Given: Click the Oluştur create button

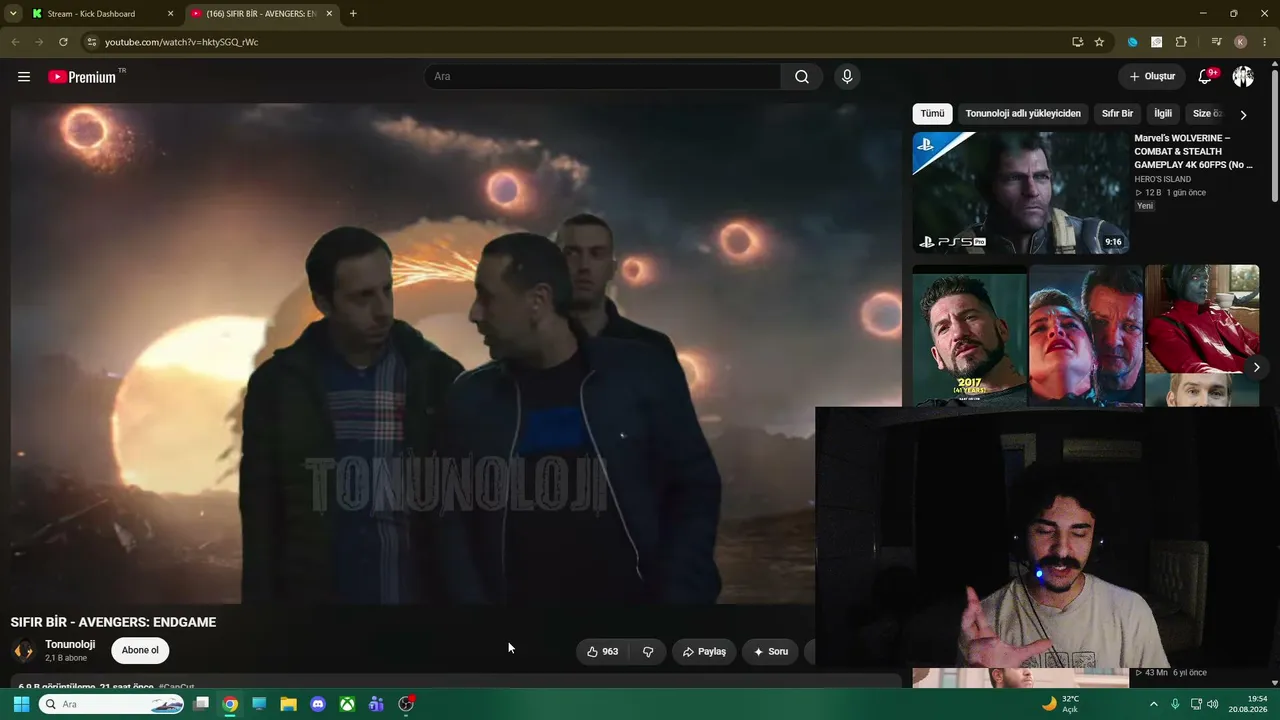Looking at the screenshot, I should coord(1152,77).
